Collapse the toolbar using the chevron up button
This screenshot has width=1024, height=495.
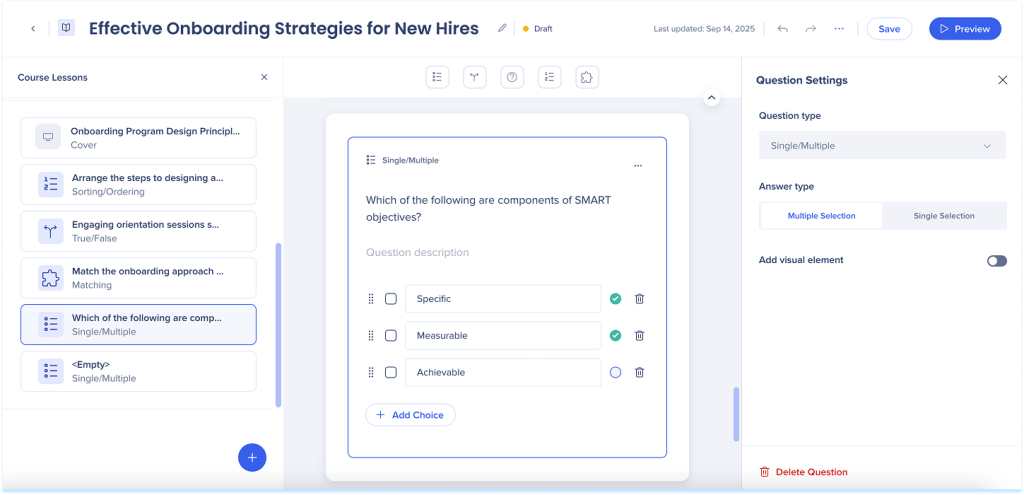click(711, 98)
